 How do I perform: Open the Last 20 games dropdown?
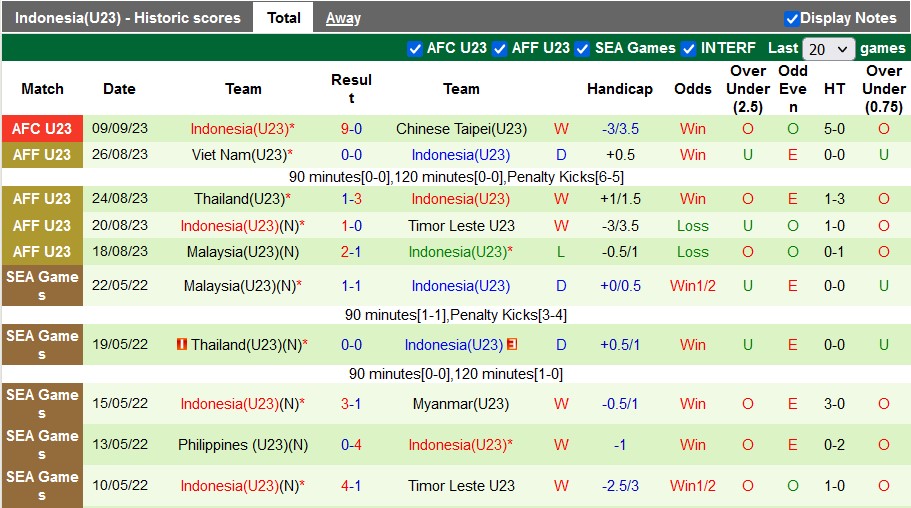point(829,48)
